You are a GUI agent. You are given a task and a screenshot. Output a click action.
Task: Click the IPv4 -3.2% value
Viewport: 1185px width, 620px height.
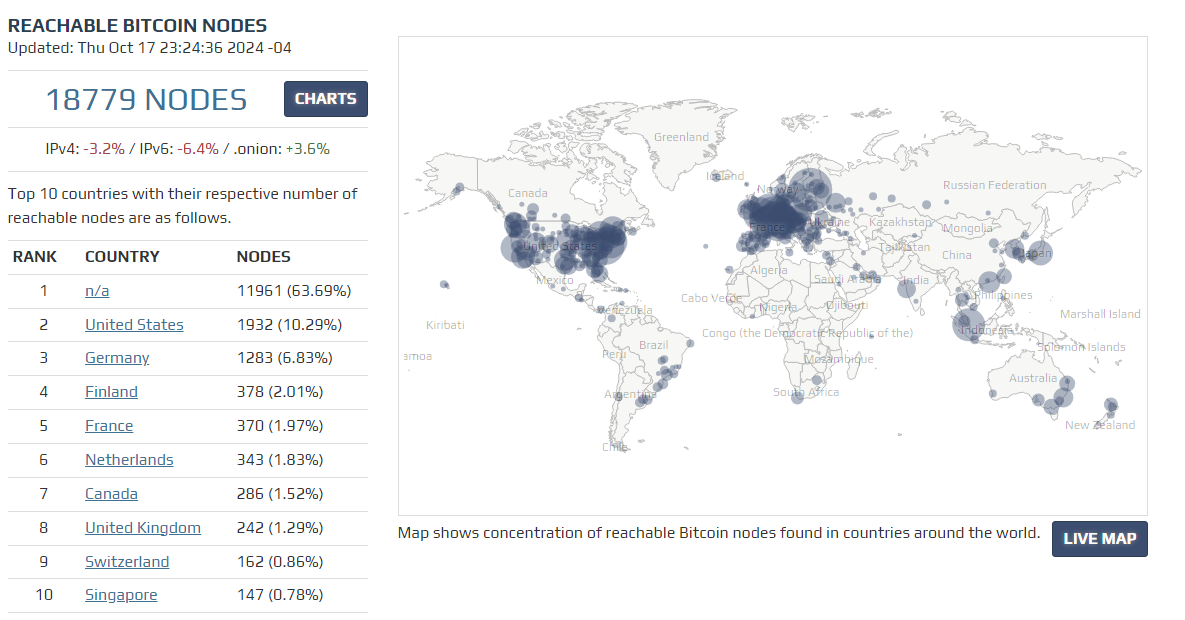tap(104, 150)
